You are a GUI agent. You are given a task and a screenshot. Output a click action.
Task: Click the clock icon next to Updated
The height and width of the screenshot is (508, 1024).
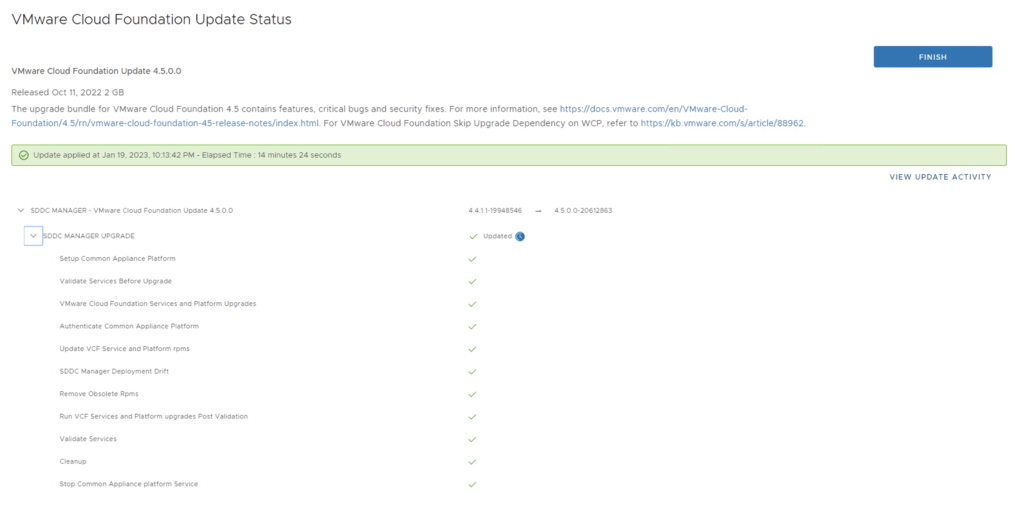pos(520,236)
